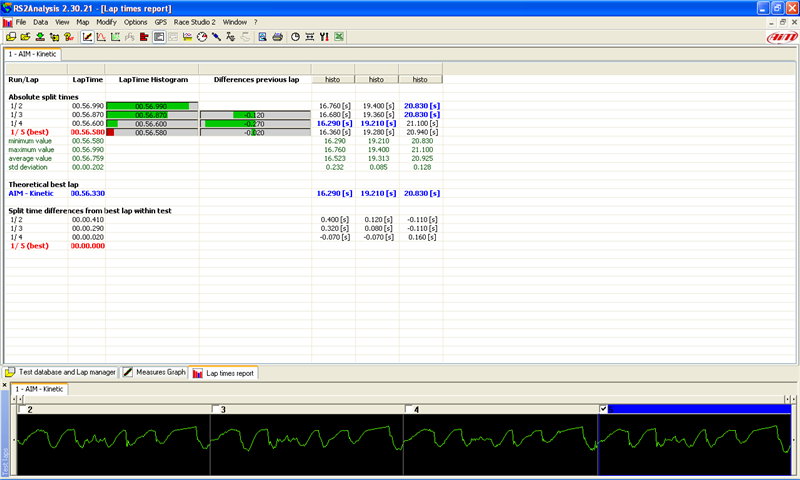Click the theoretical best lap '00.56.330'
Screen dimensions: 800x480
(88, 193)
